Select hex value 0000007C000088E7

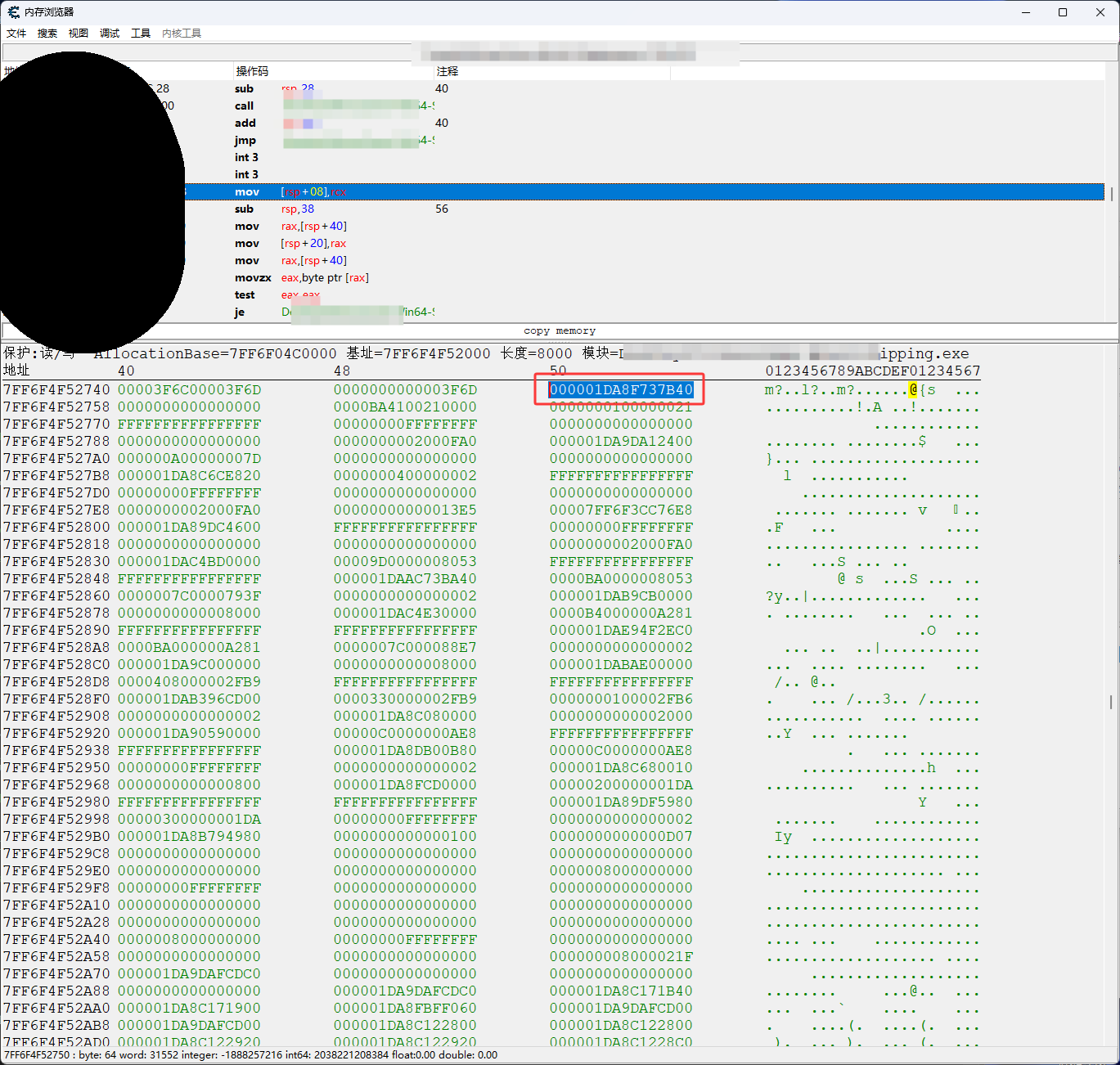pyautogui.click(x=405, y=648)
